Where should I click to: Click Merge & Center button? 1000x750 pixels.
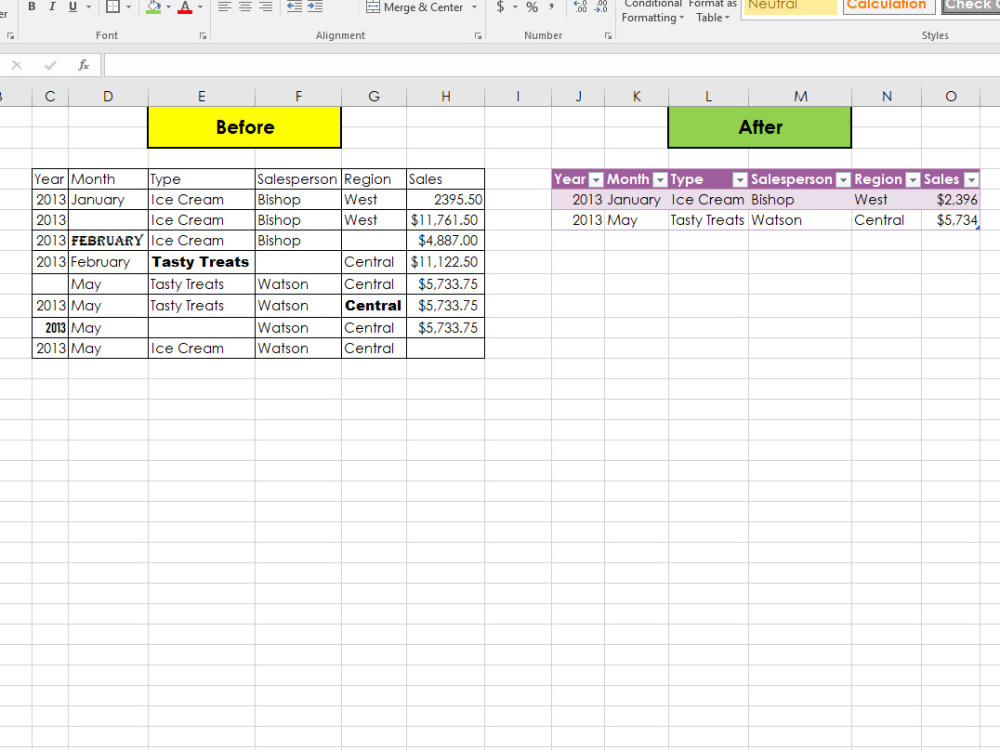(415, 7)
